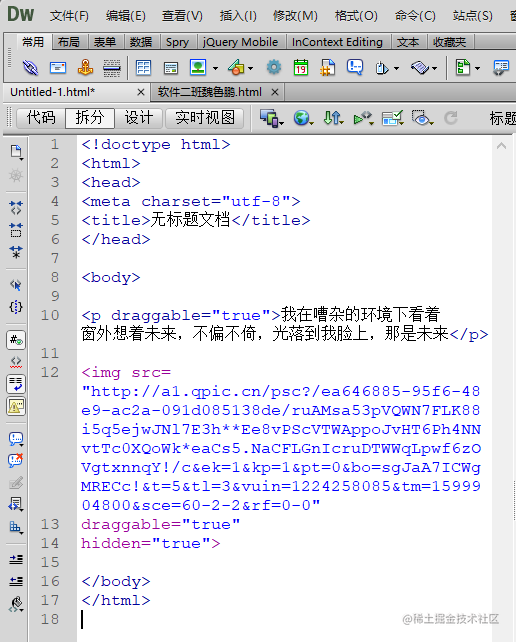Open the 插入(I) menu
The height and width of the screenshot is (642, 516).
click(x=238, y=16)
